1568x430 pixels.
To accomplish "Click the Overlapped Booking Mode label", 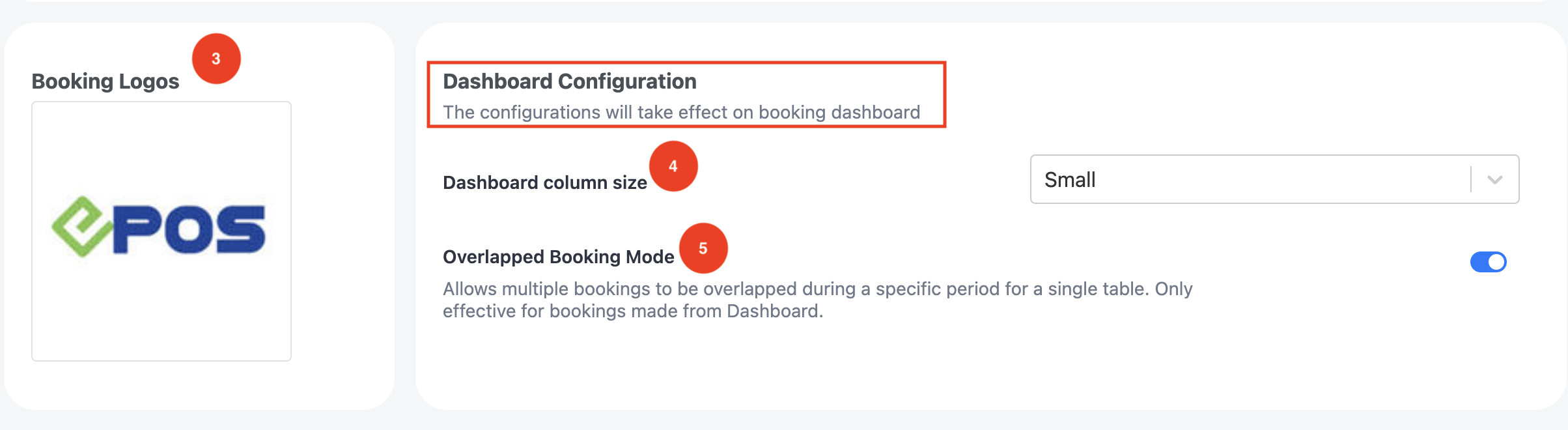I will pos(559,257).
